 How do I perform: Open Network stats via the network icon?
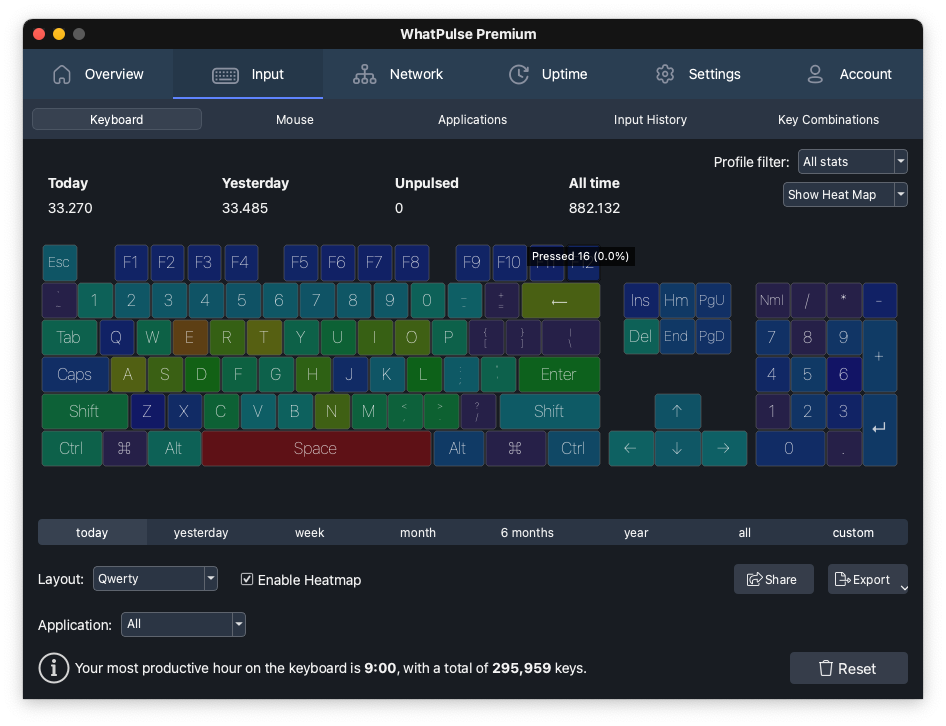364,74
